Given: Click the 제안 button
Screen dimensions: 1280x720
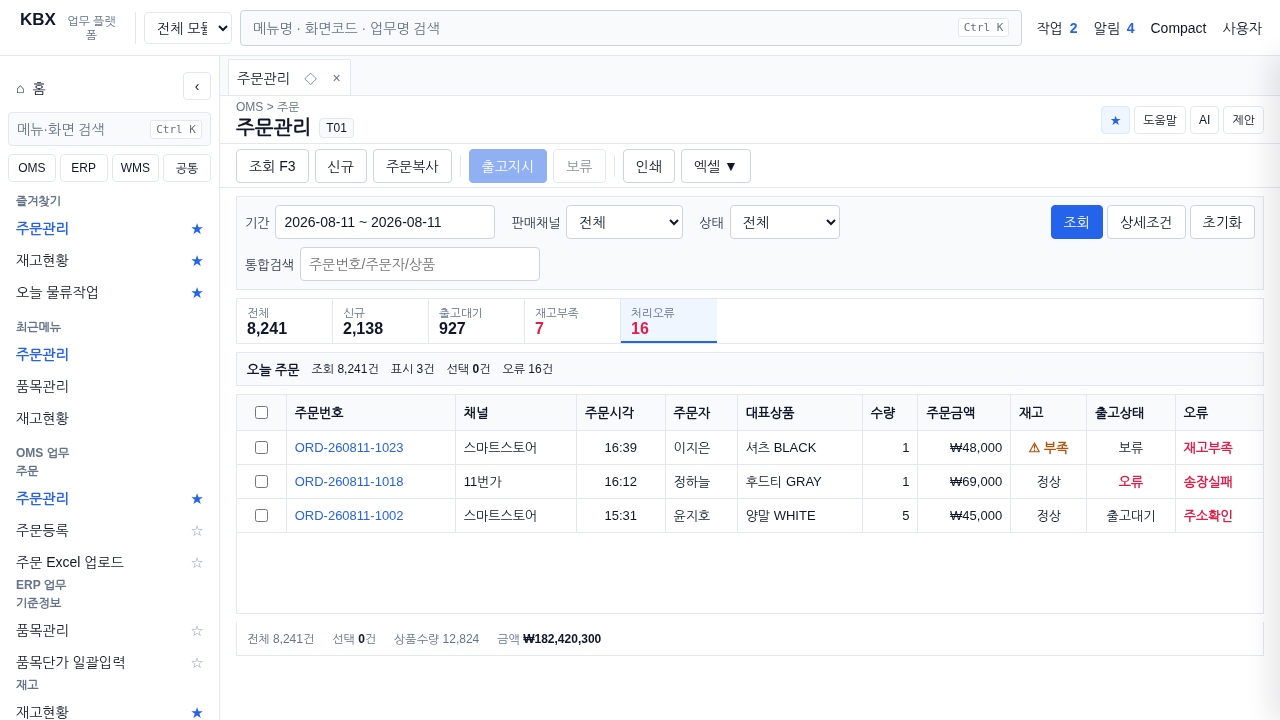Looking at the screenshot, I should (x=1243, y=120).
